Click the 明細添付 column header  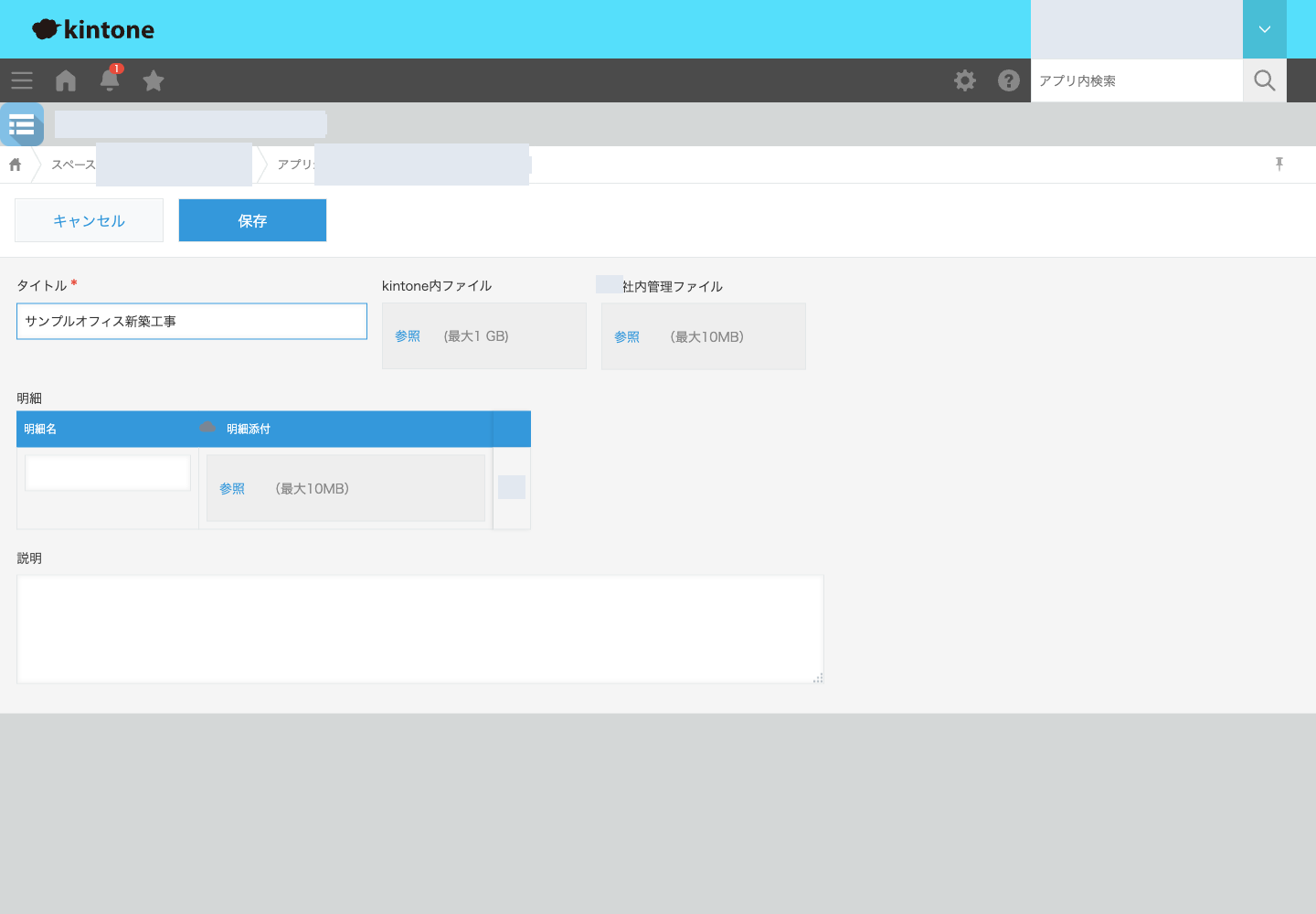click(249, 429)
